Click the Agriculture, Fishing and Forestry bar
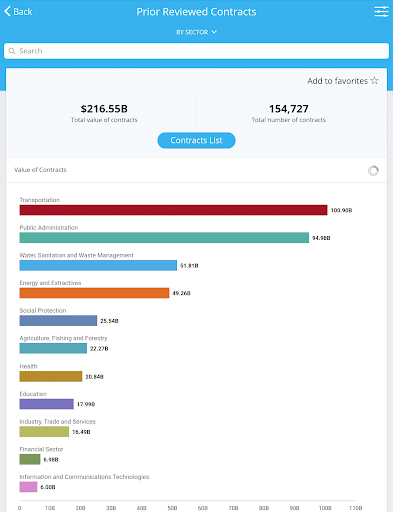393x512 pixels. 53,348
